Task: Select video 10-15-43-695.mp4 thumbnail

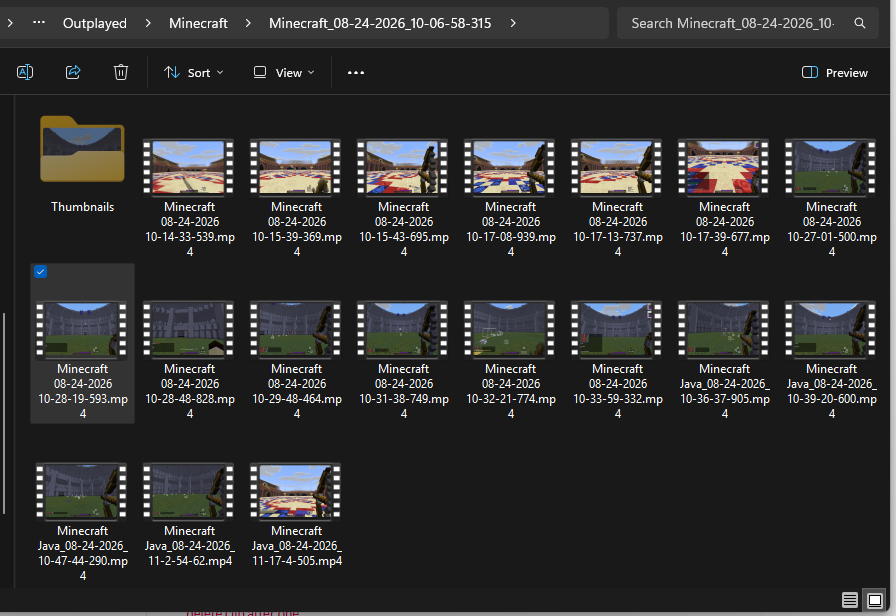Action: pos(402,167)
